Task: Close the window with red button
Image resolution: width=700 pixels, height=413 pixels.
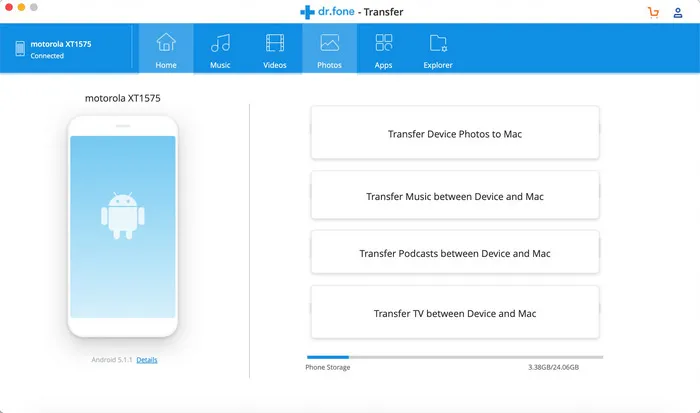Action: click(x=8, y=7)
